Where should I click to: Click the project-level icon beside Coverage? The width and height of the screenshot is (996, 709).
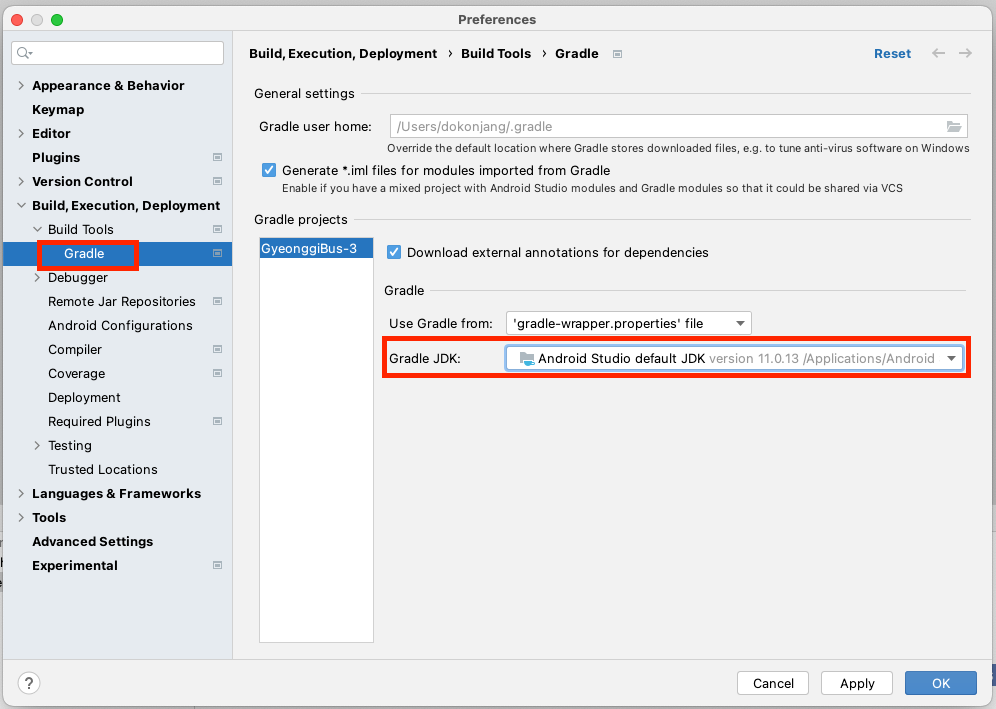217,374
